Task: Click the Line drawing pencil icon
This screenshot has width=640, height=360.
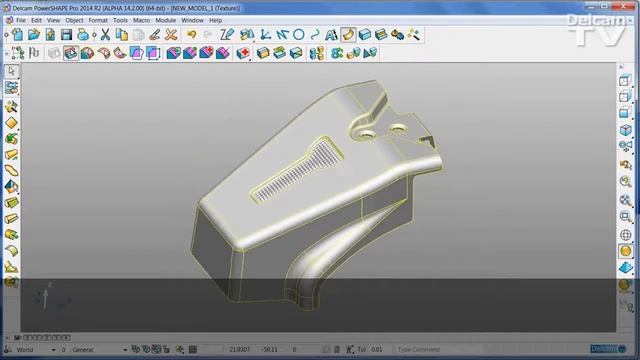Action: tap(227, 35)
